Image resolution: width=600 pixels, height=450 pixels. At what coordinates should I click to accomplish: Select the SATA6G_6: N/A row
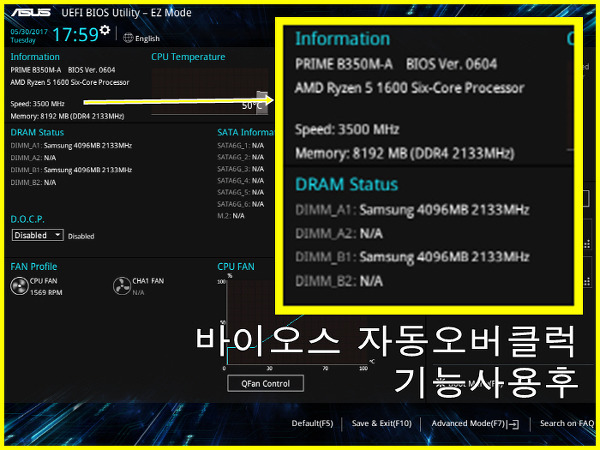click(240, 204)
